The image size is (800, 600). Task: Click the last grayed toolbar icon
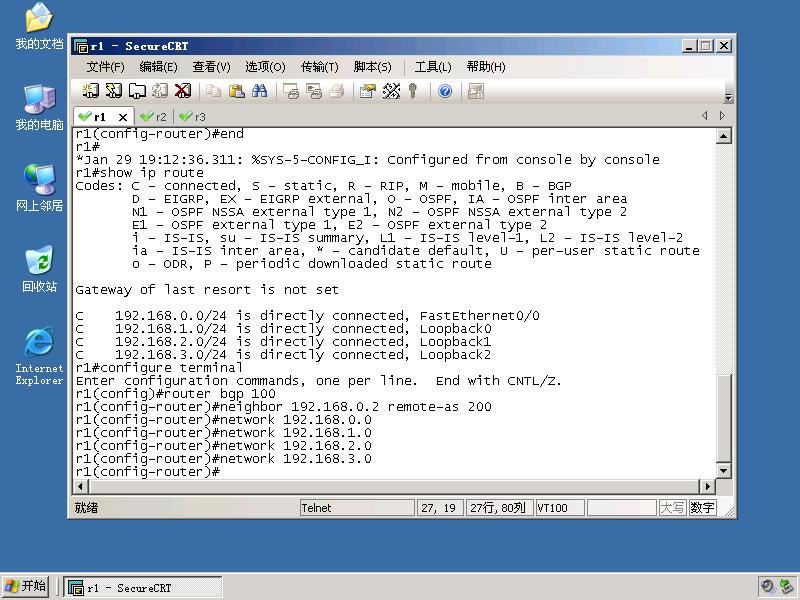(x=476, y=91)
